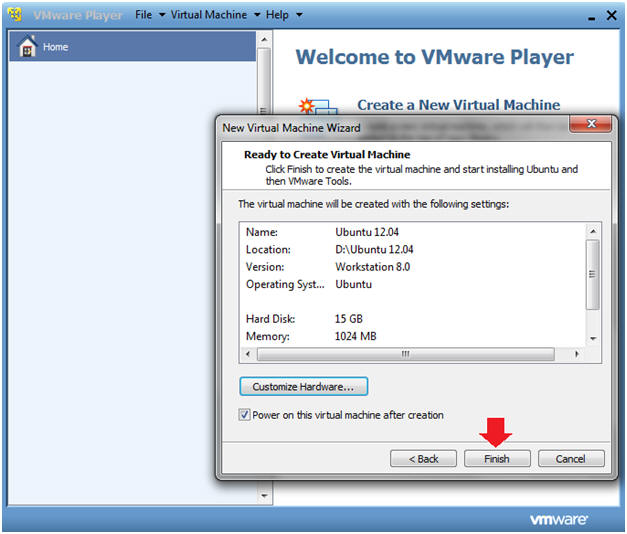Viewport: 627px width, 534px height.
Task: Close the VMware Player main window
Action: click(x=611, y=16)
